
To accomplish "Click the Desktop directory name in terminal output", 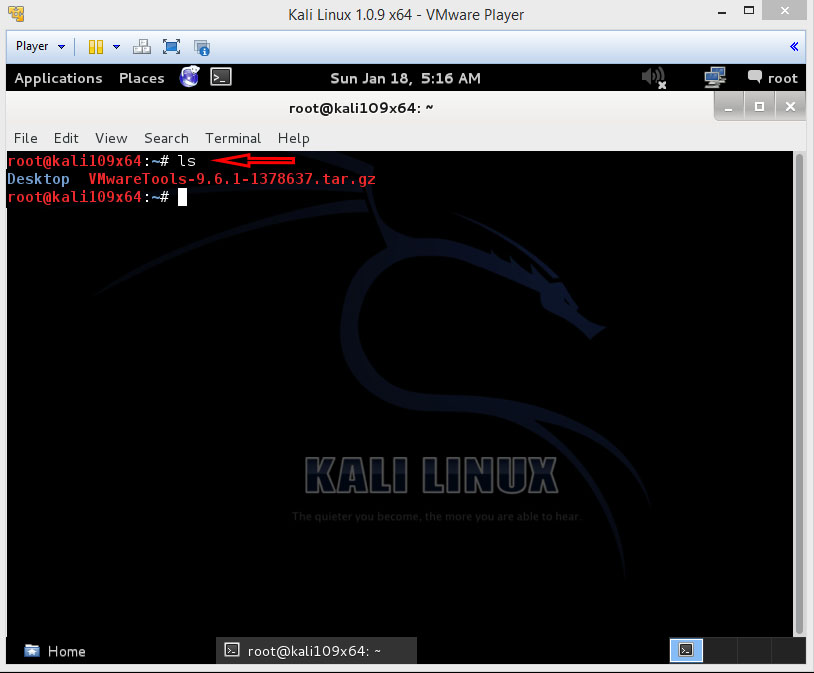I will click(38, 179).
